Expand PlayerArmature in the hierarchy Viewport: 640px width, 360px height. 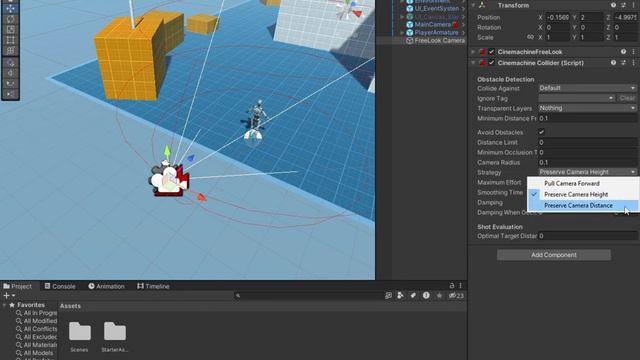pyautogui.click(x=402, y=32)
